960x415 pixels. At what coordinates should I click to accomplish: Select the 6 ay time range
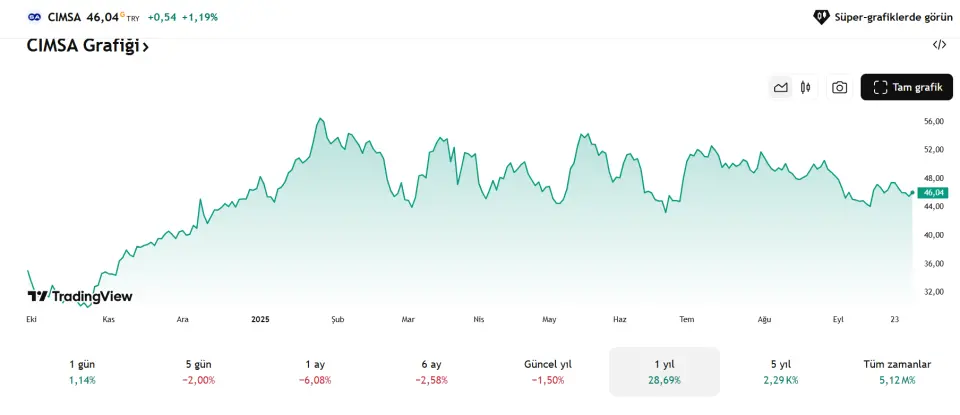(x=431, y=371)
